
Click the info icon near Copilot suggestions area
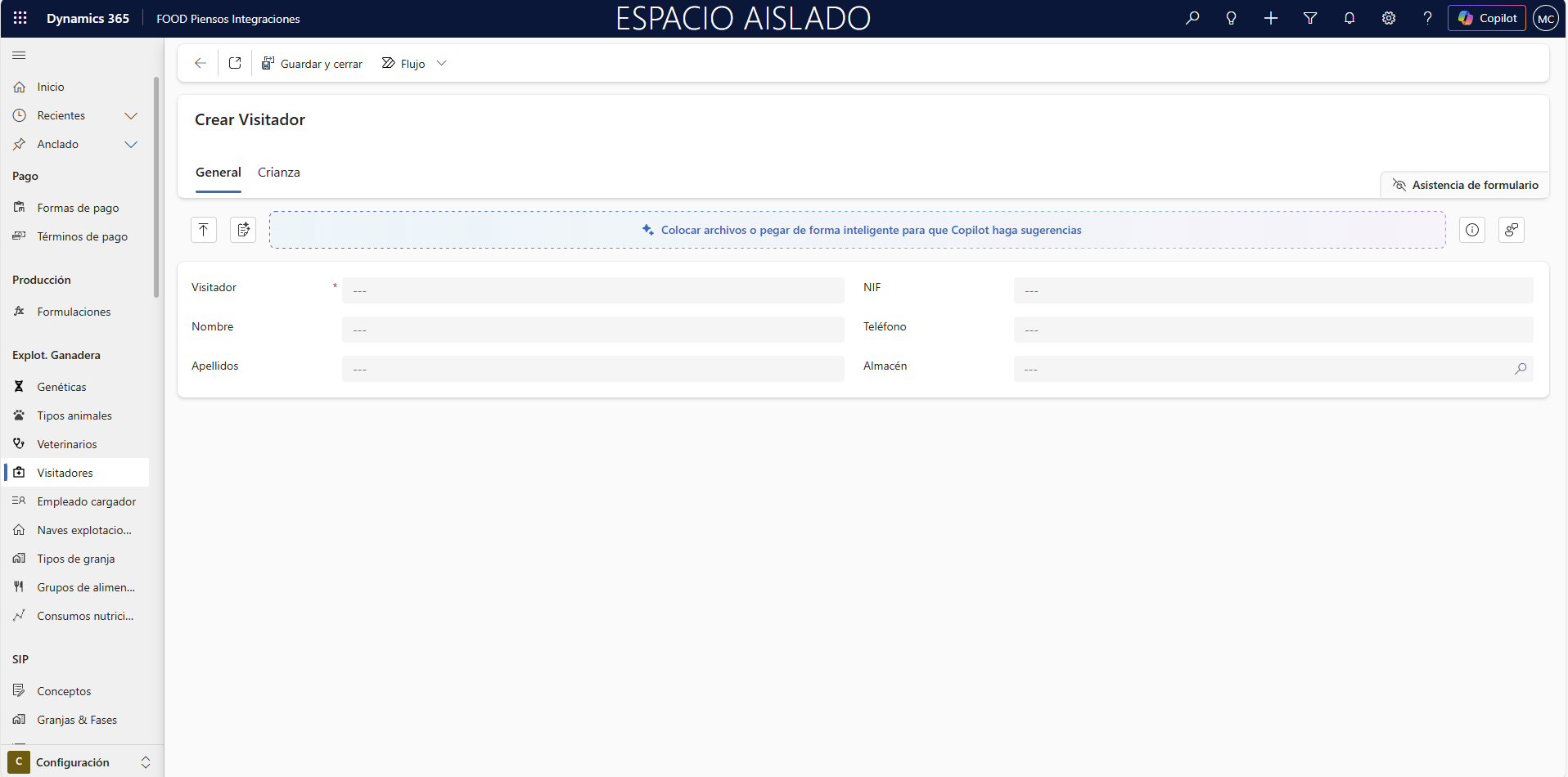pyautogui.click(x=1472, y=230)
